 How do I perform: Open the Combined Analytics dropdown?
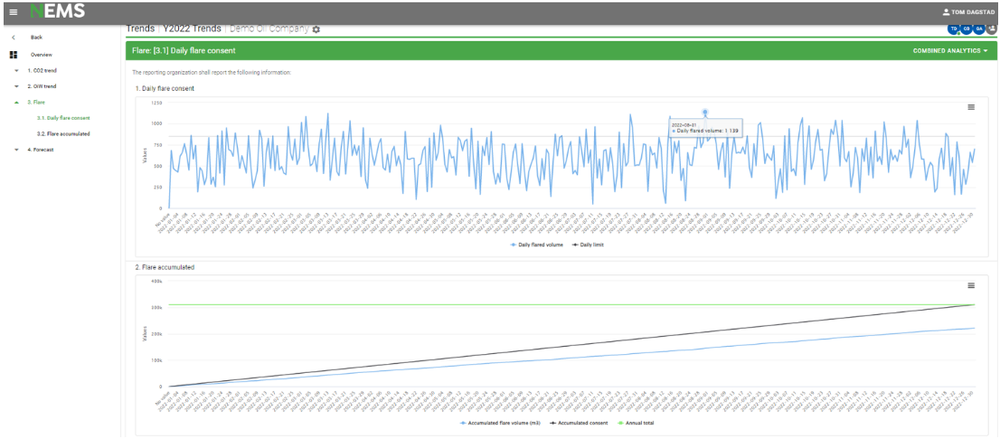click(950, 50)
